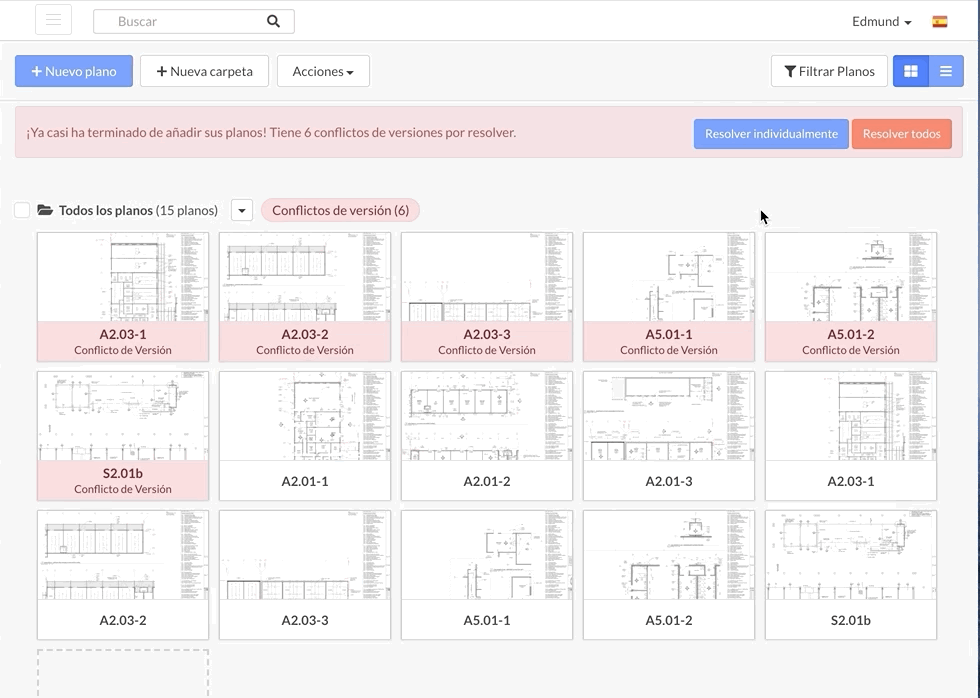The width and height of the screenshot is (980, 698).
Task: Switch to grid view layout
Action: 910,71
